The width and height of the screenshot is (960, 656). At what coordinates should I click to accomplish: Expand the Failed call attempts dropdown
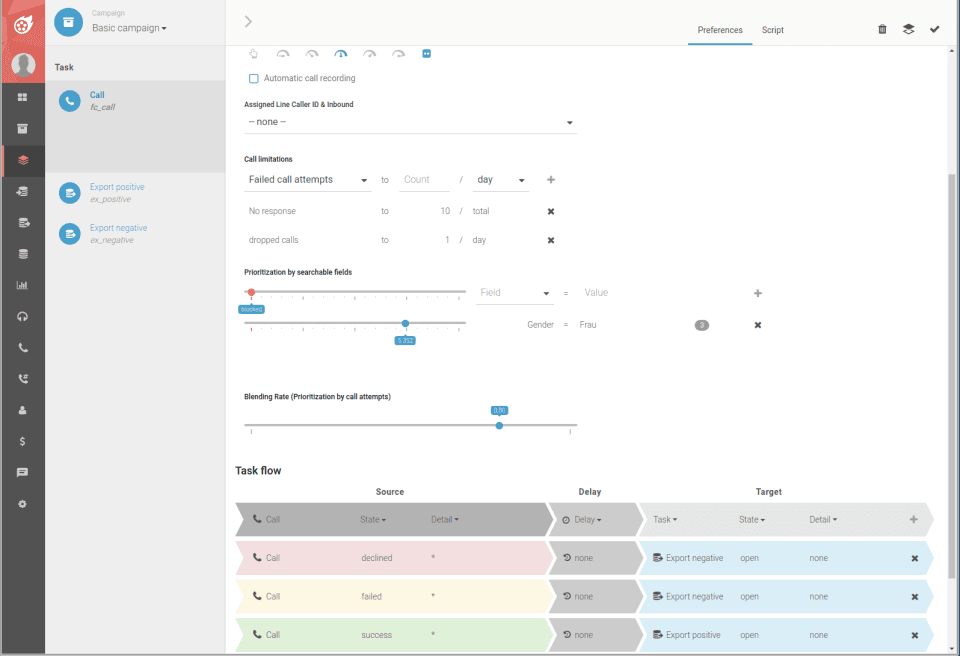[307, 180]
